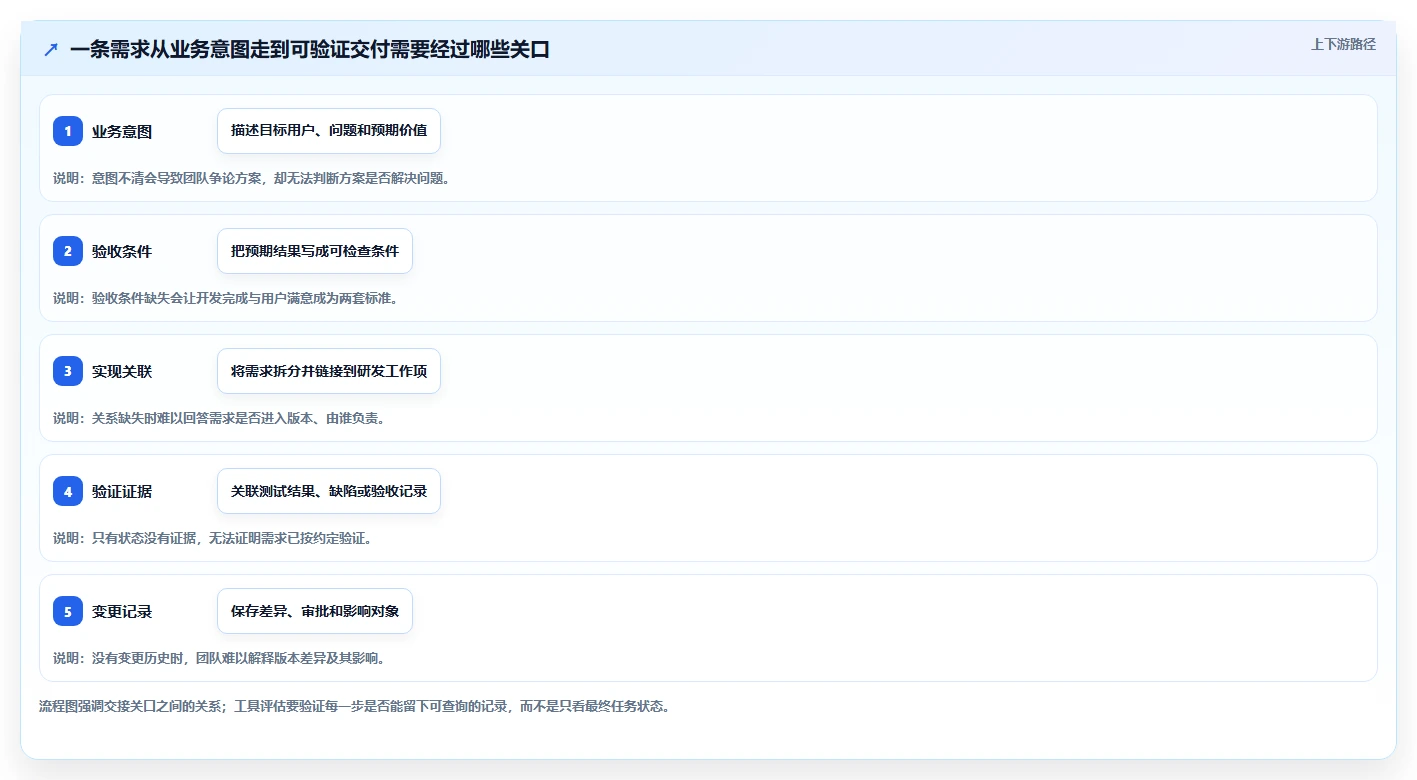Click the 把预期结果写成可检查条件 box
Screen dimensions: 1417x780
point(315,251)
